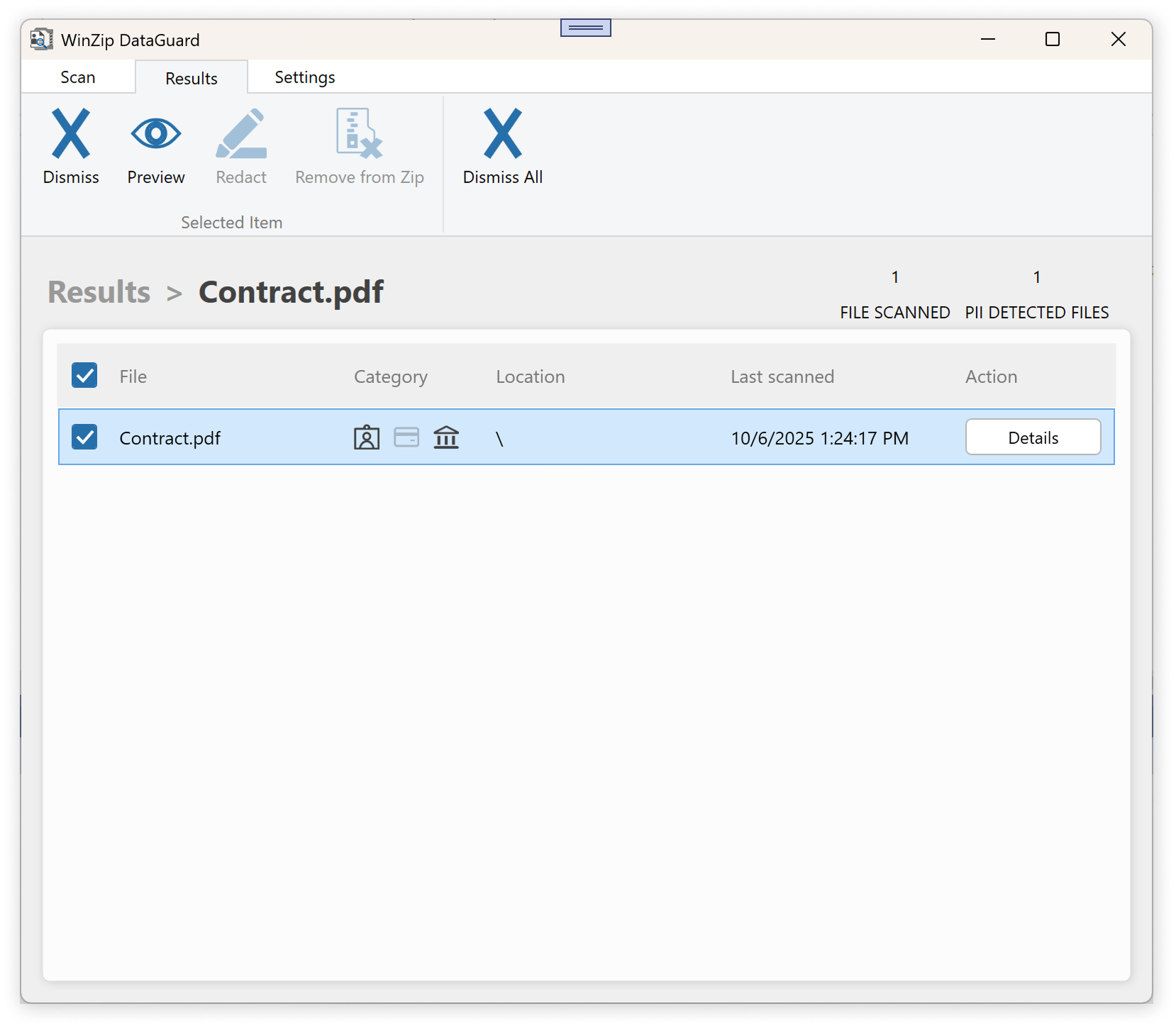Go back via the Results breadcrumb
This screenshot has height=1028, width=1176.
99,292
